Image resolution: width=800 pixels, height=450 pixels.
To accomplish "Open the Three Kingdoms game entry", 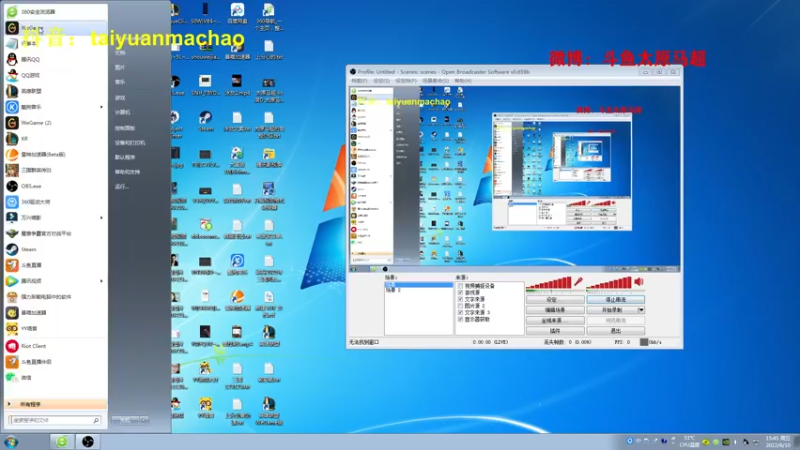I will click(x=55, y=170).
